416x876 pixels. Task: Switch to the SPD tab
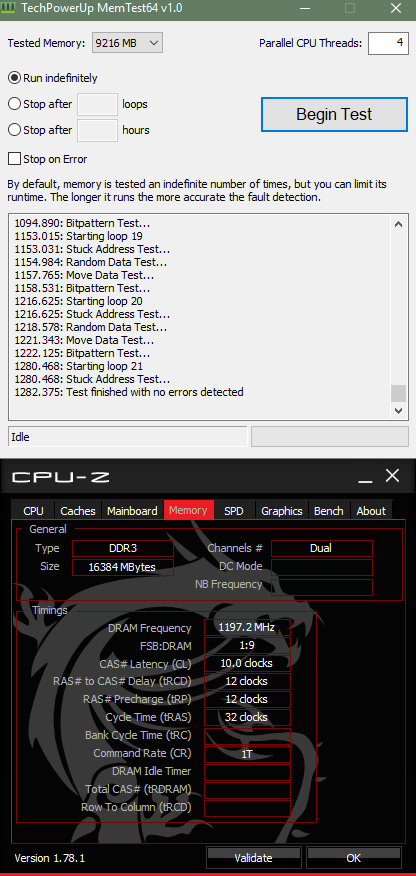click(x=234, y=511)
